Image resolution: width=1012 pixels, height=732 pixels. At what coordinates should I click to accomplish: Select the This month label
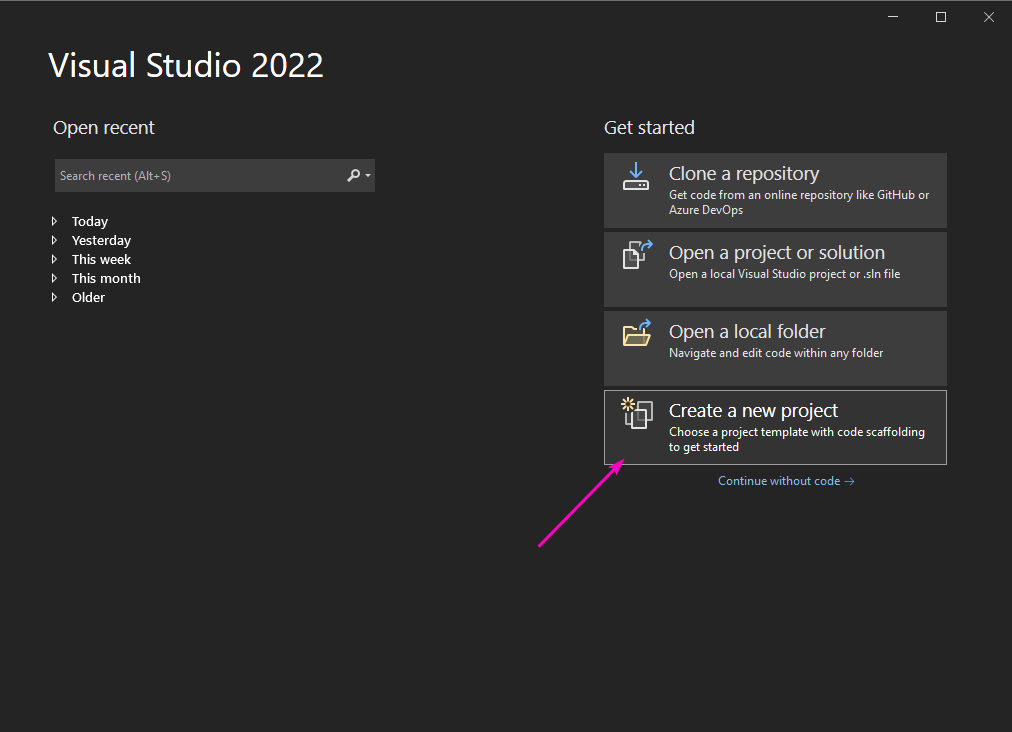pyautogui.click(x=106, y=278)
